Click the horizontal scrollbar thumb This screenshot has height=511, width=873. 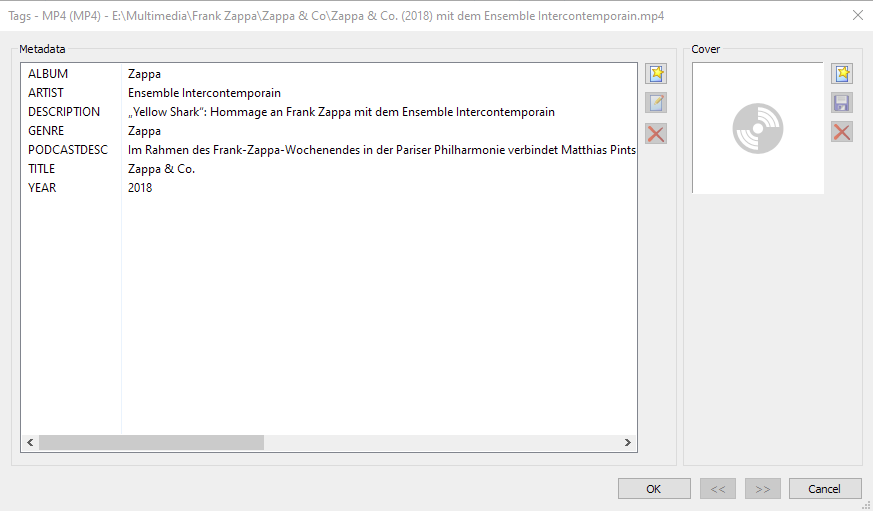[151, 443]
